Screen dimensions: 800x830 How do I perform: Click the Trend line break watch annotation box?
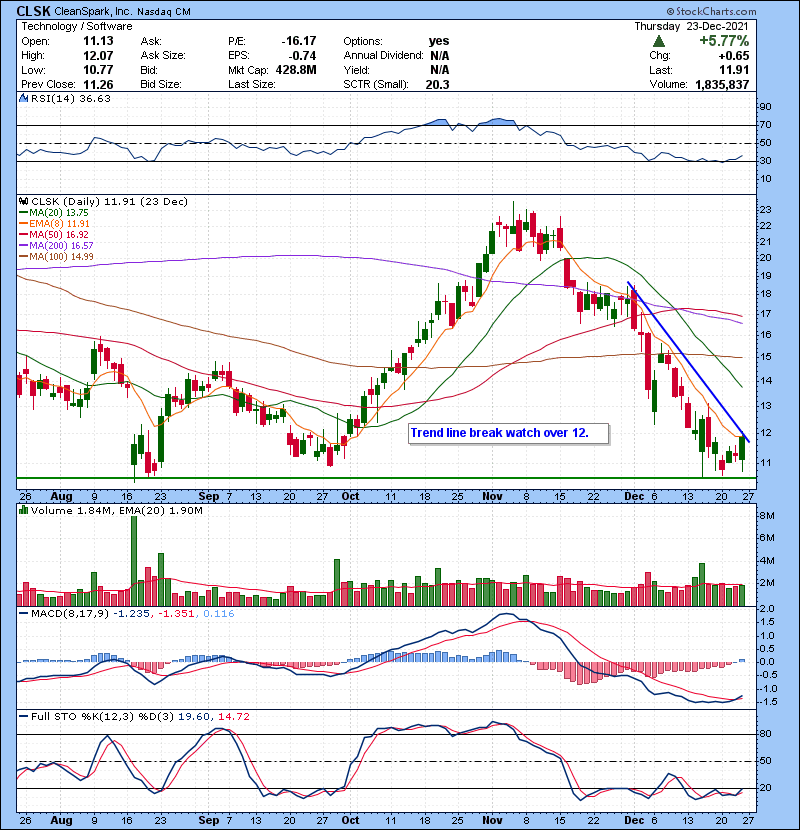tap(509, 434)
